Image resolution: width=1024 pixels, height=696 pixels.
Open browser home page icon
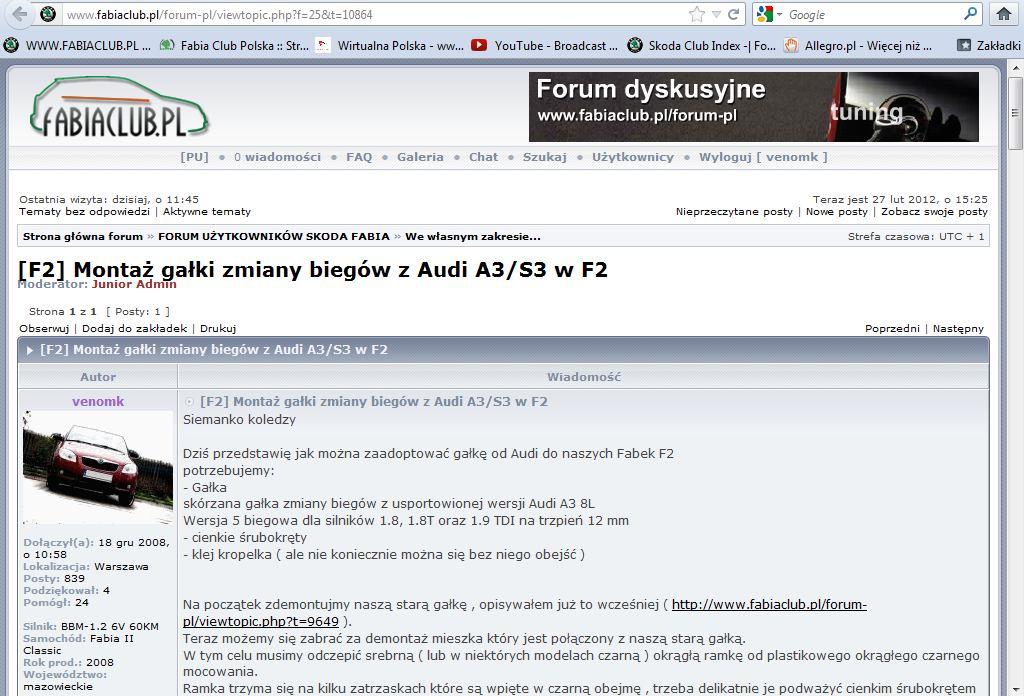pyautogui.click(x=1004, y=14)
